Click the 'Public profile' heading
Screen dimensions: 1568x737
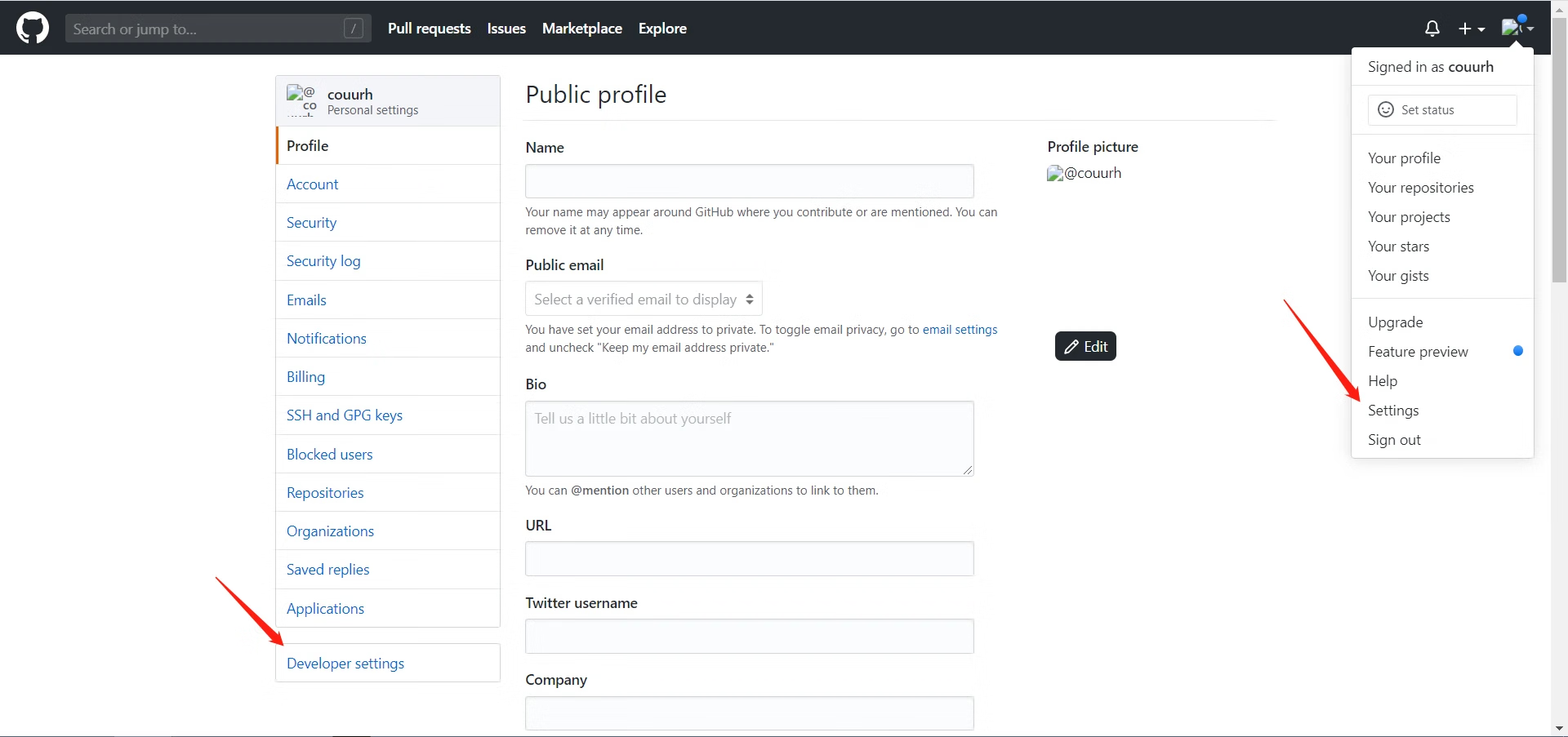pyautogui.click(x=596, y=95)
